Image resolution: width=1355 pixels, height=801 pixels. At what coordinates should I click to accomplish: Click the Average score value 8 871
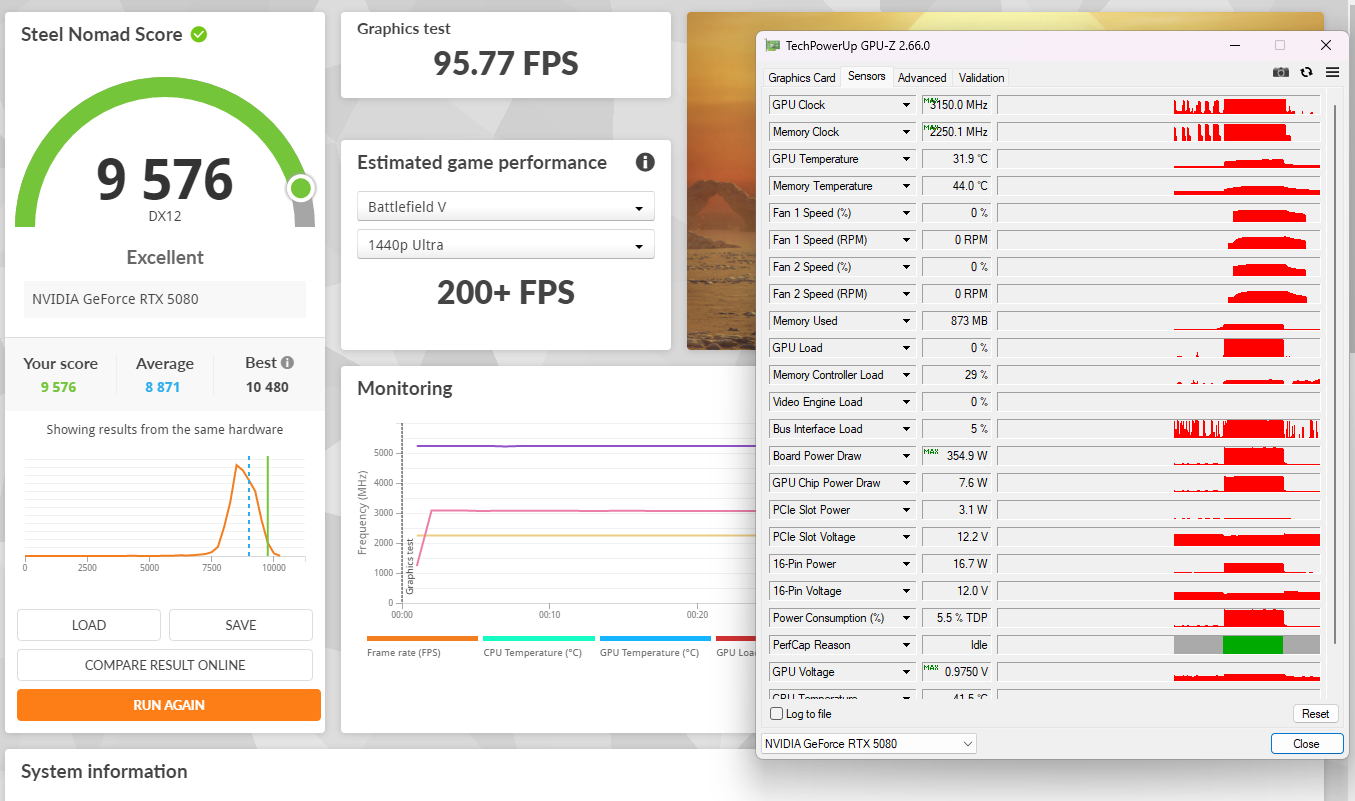[x=162, y=387]
